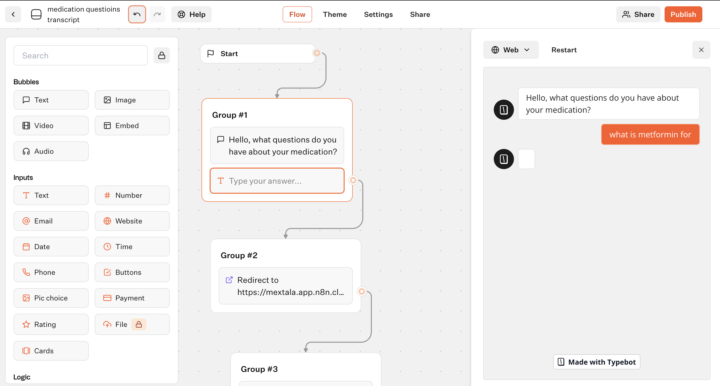This screenshot has width=720, height=386.
Task: Open the Redirect to URL block
Action: [x=286, y=286]
